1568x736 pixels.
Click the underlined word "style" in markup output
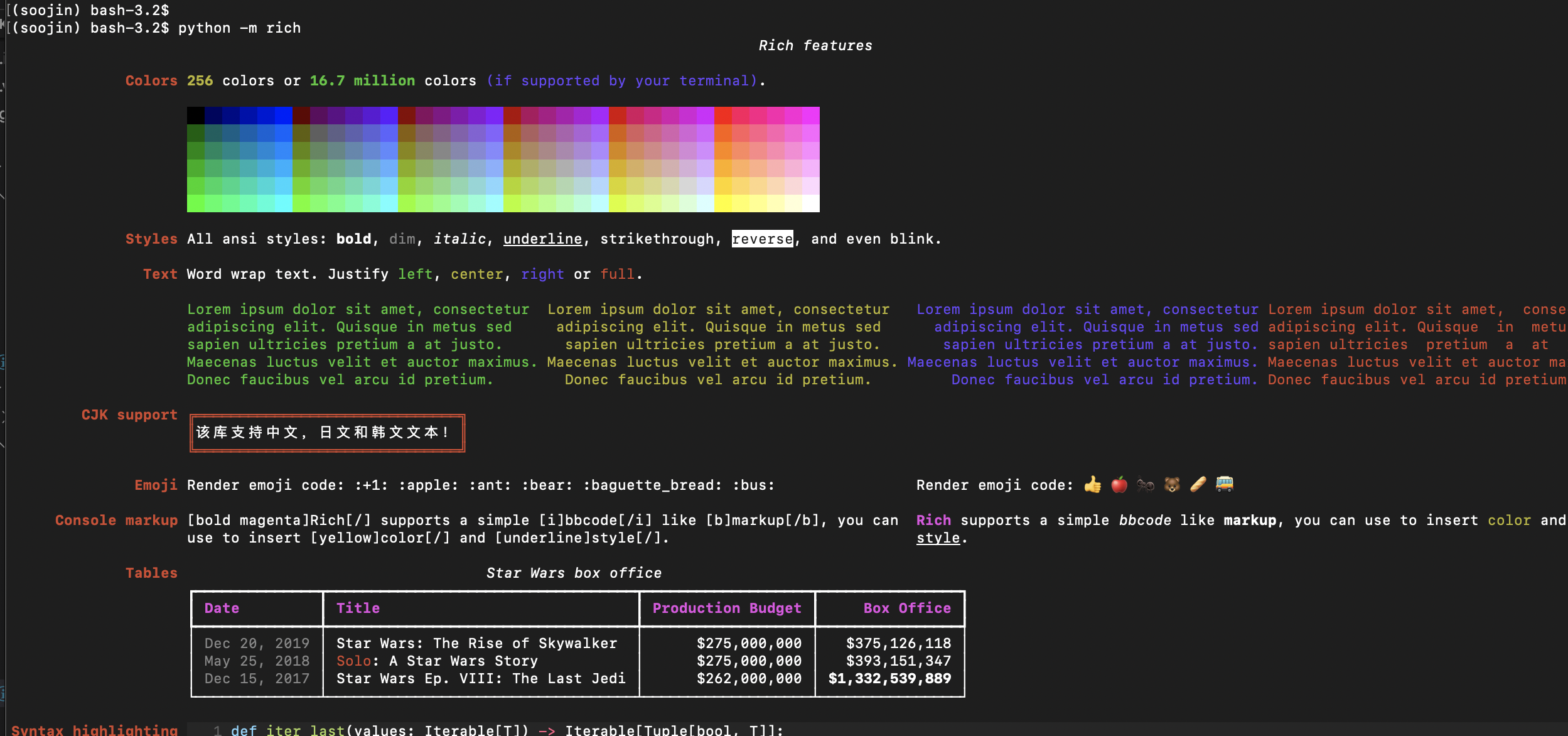938,538
